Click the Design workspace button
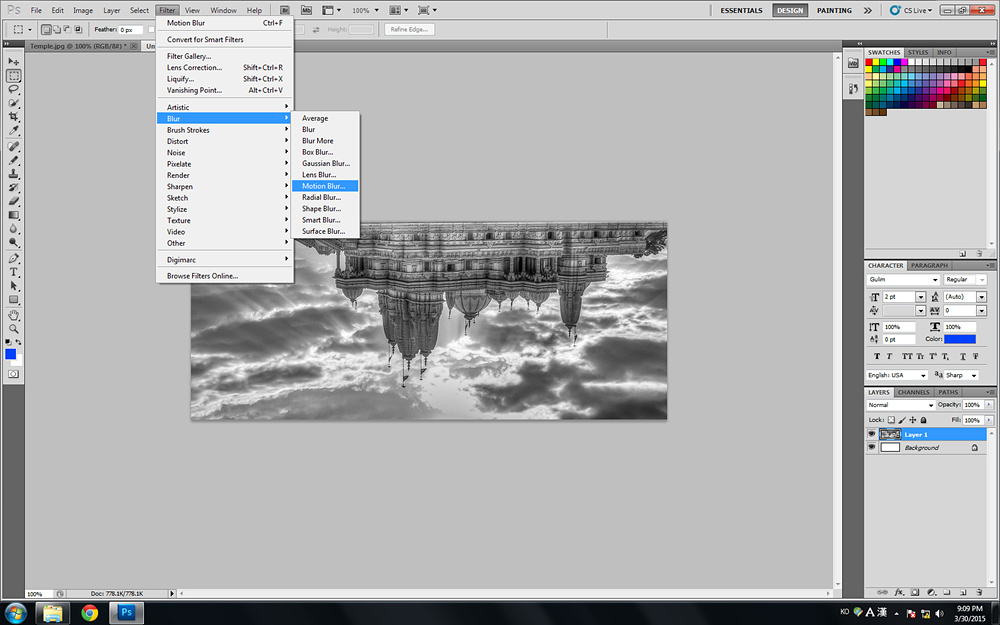Image resolution: width=1000 pixels, height=625 pixels. (789, 11)
